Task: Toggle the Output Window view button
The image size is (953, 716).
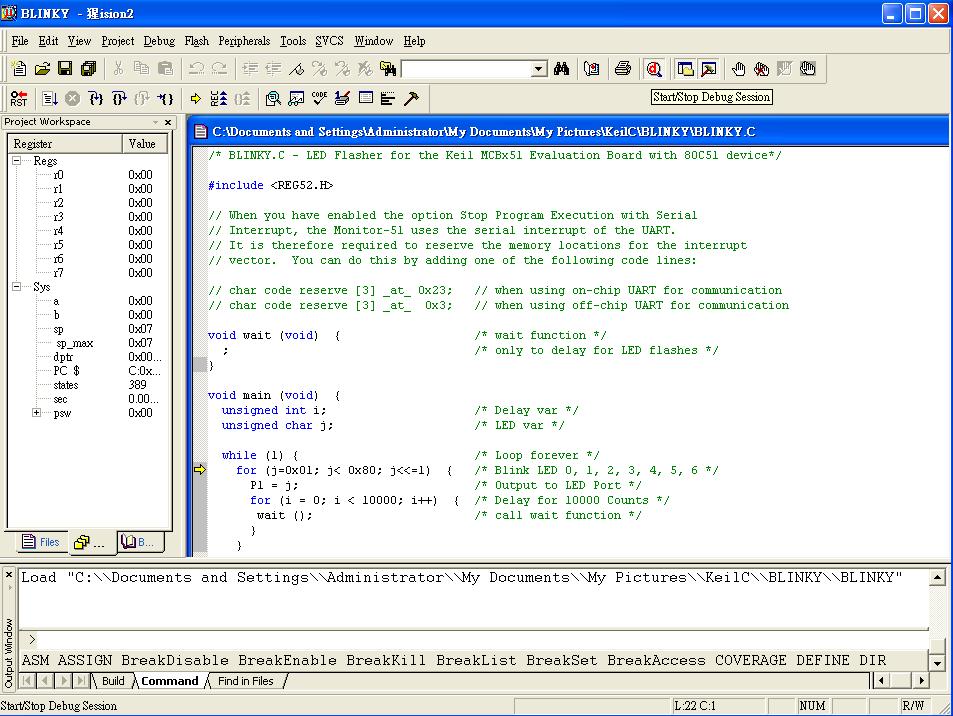Action: coord(709,69)
